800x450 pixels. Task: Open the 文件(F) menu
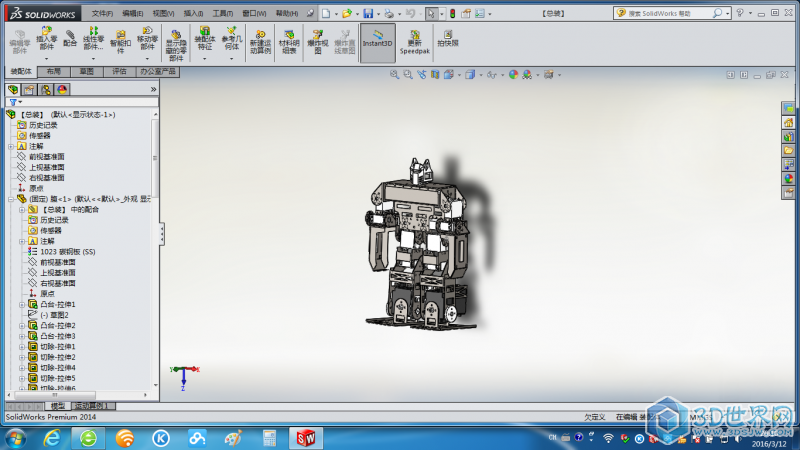102,13
